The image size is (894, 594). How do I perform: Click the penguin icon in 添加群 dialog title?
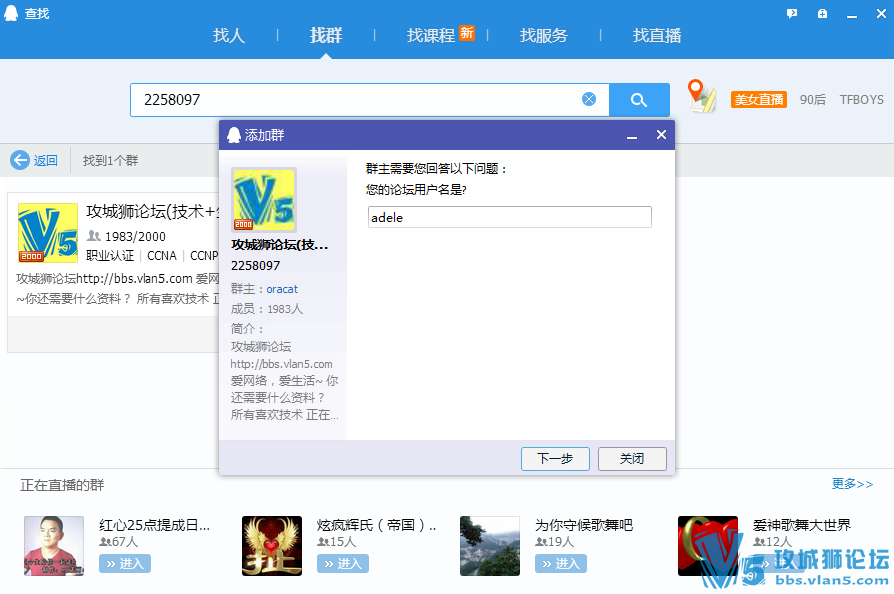coord(234,135)
